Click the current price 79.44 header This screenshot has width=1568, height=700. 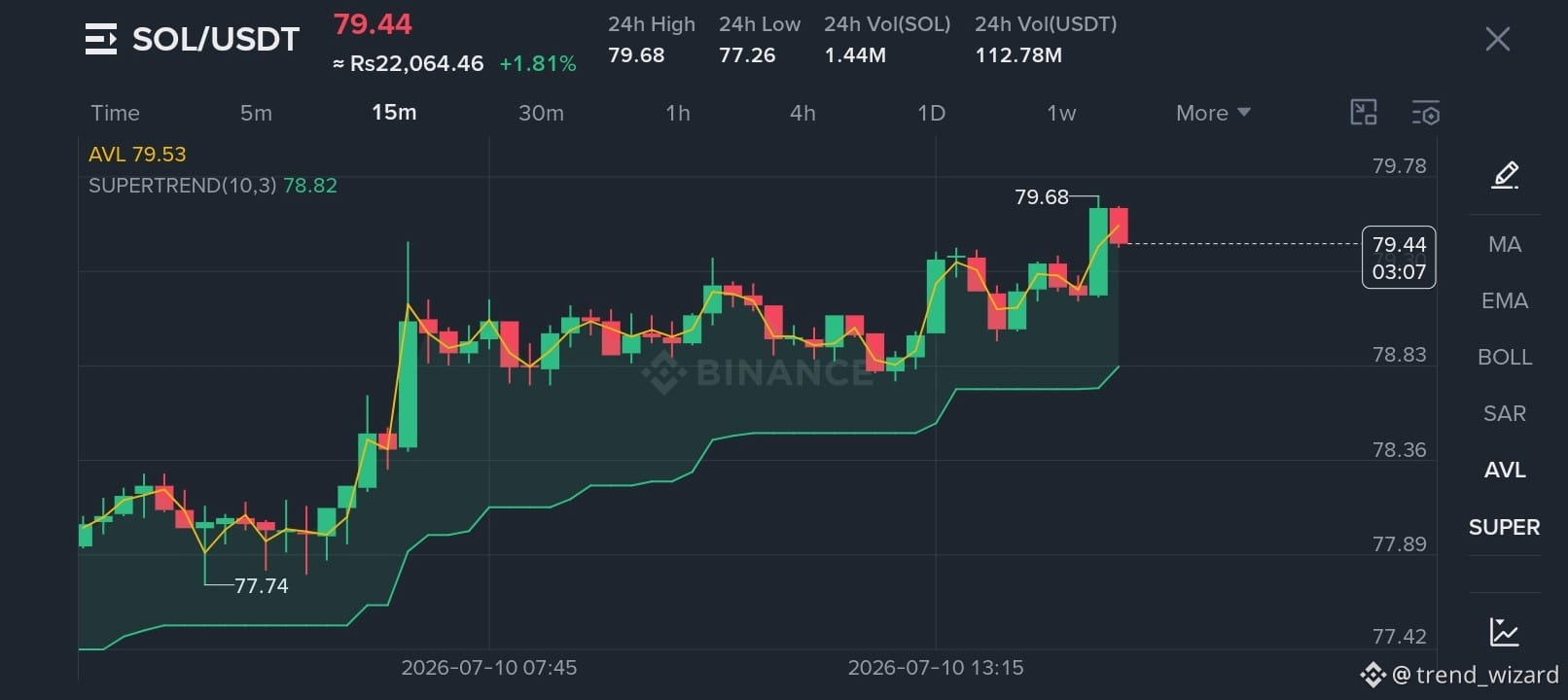(x=373, y=24)
